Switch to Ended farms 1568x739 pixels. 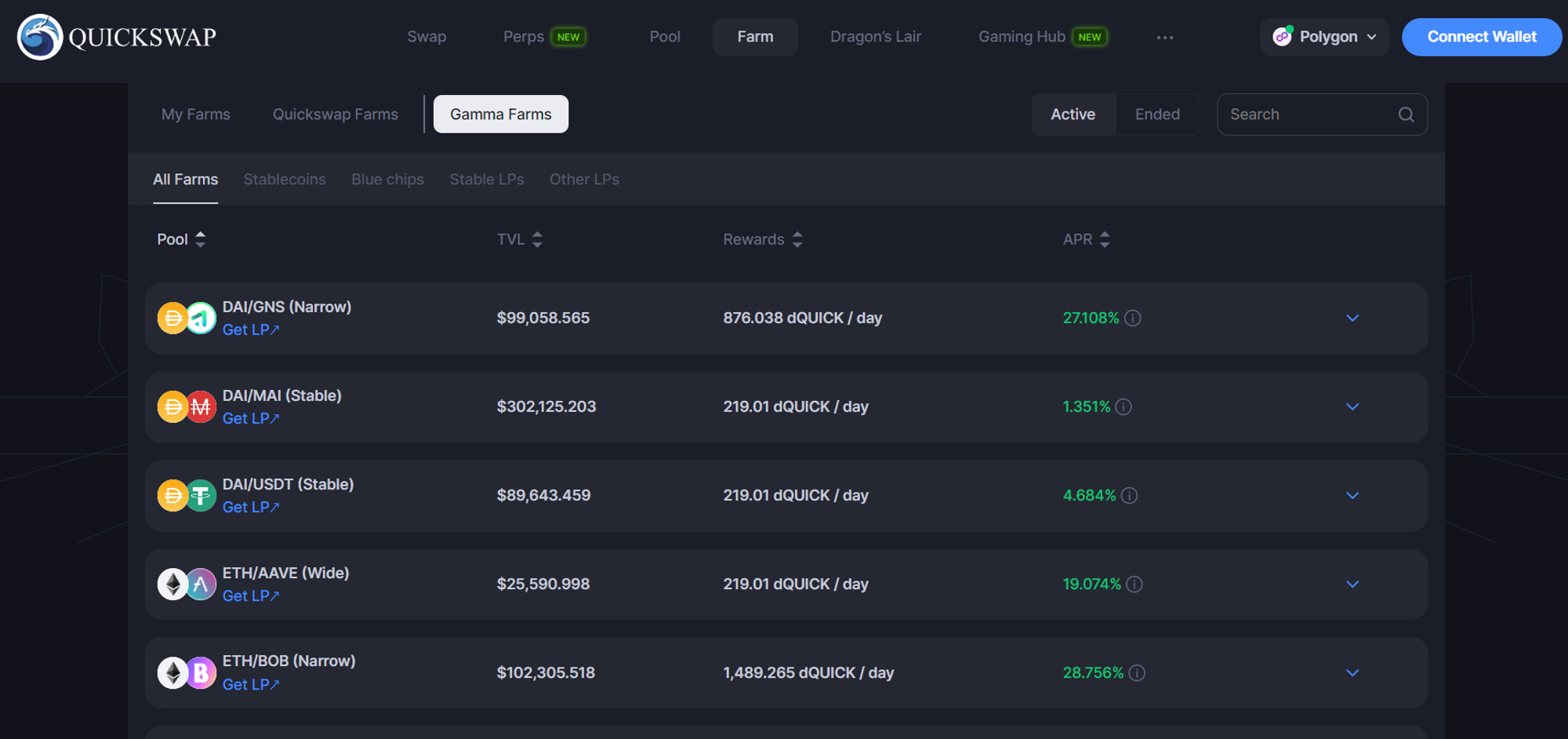[1157, 114]
